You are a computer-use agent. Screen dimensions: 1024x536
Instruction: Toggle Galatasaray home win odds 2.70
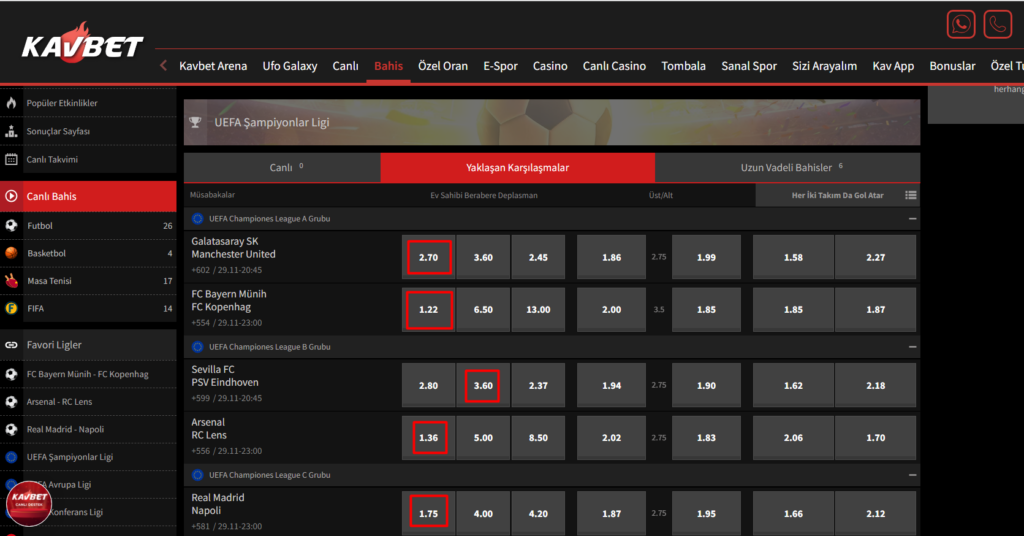(x=428, y=257)
